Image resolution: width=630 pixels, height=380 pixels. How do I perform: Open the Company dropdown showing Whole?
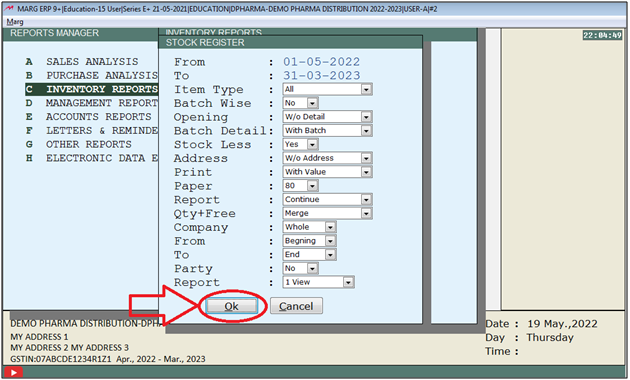click(x=309, y=227)
